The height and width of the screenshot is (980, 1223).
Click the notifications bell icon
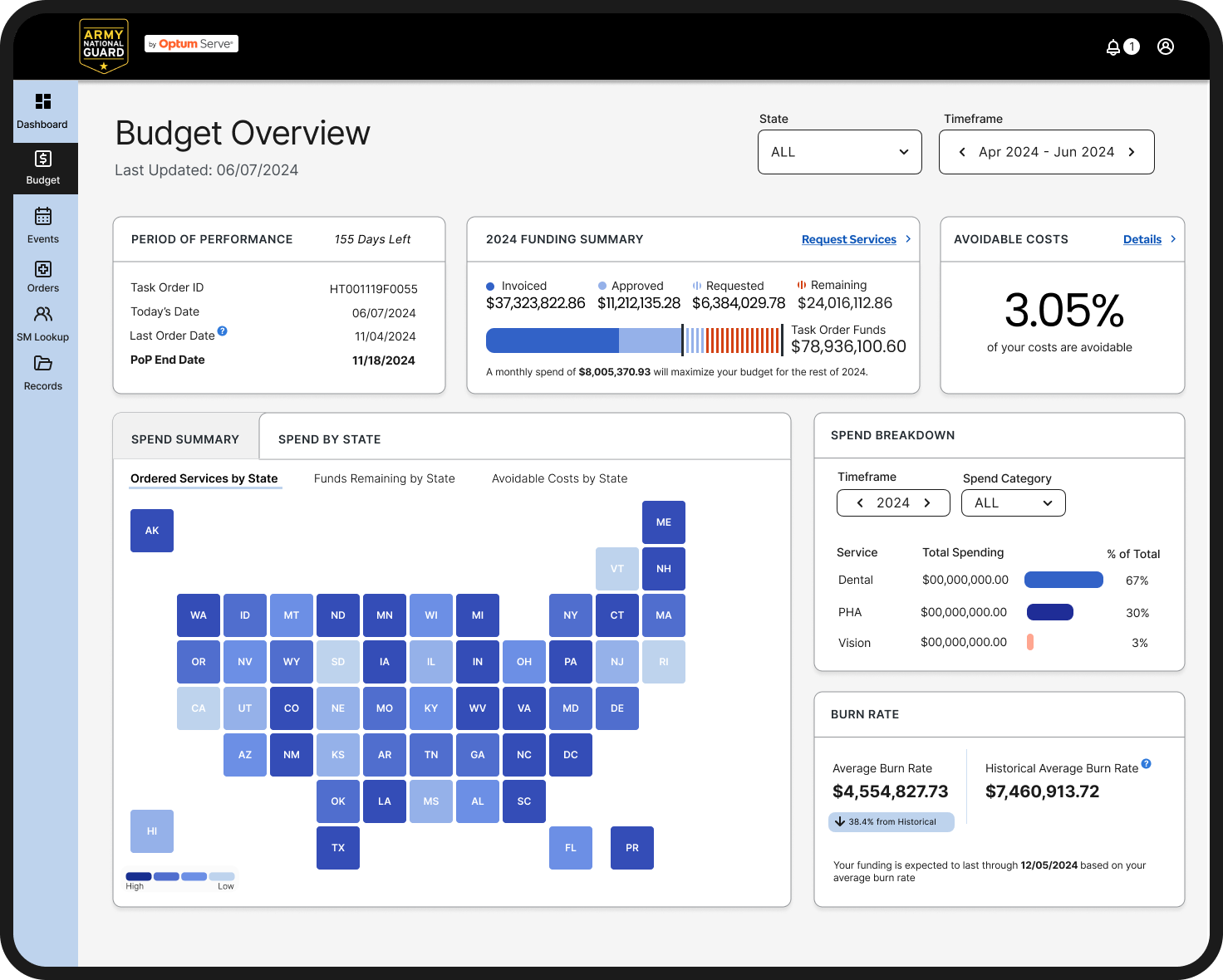1113,47
